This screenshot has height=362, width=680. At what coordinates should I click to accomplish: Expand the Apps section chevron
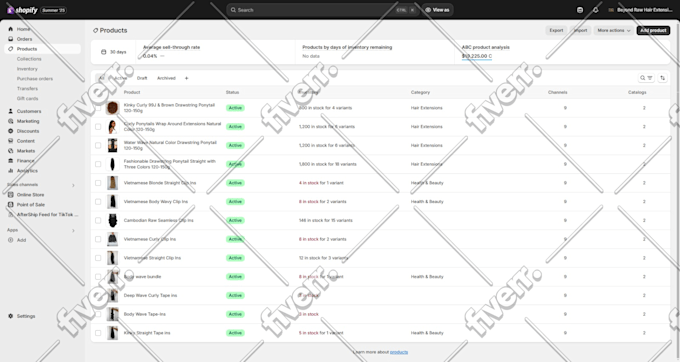point(73,230)
